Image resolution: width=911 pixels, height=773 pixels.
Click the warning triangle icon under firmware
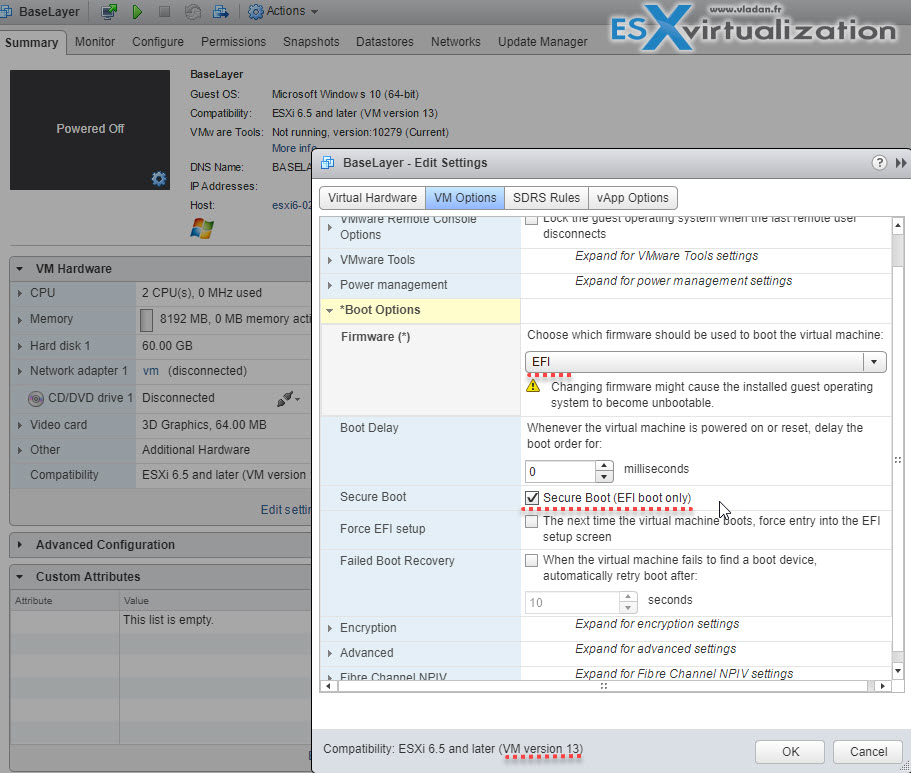pyautogui.click(x=533, y=386)
